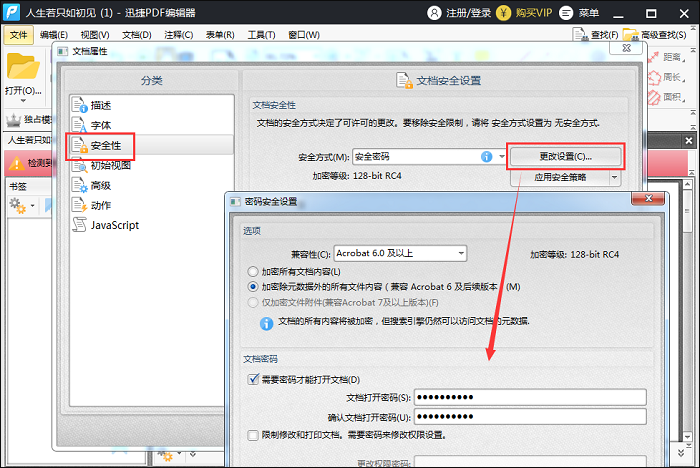Click the gear icon in bottom toolbar
The width and height of the screenshot is (700, 468).
(167, 455)
